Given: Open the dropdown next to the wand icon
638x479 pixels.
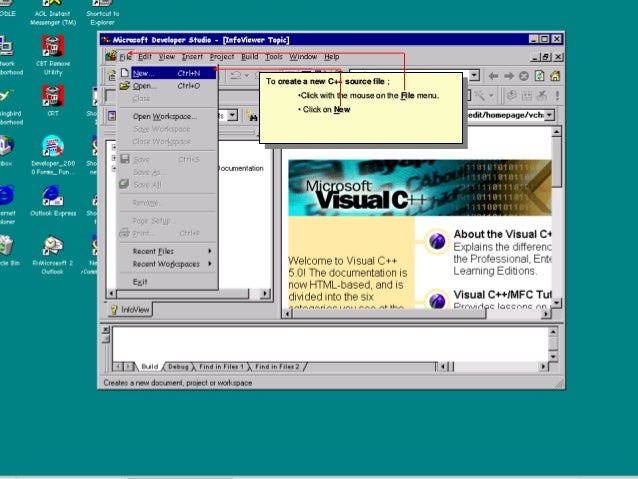Looking at the screenshot, I should point(491,96).
